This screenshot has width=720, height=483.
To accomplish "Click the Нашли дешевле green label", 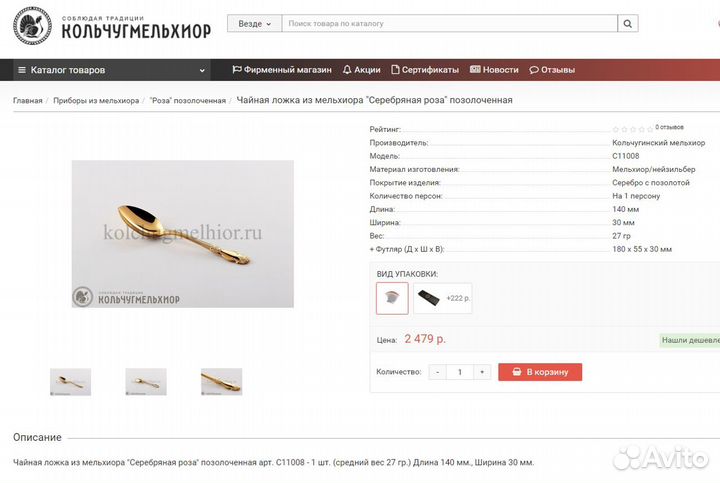I will click(x=690, y=340).
